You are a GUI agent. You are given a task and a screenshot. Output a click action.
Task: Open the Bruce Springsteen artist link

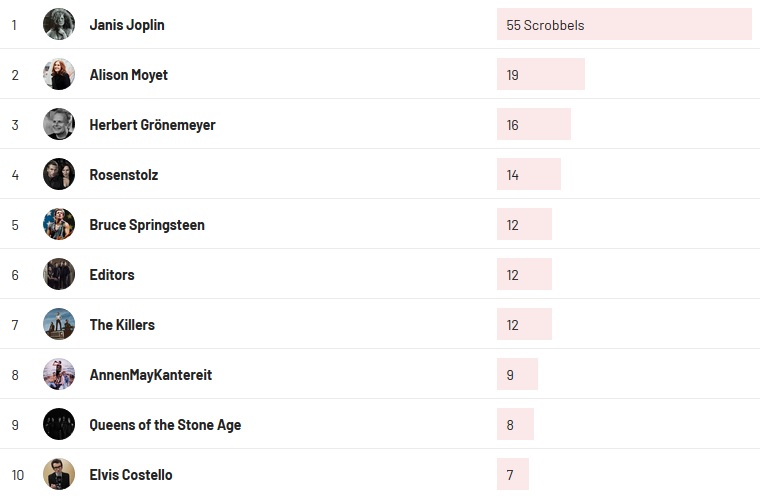tap(147, 225)
